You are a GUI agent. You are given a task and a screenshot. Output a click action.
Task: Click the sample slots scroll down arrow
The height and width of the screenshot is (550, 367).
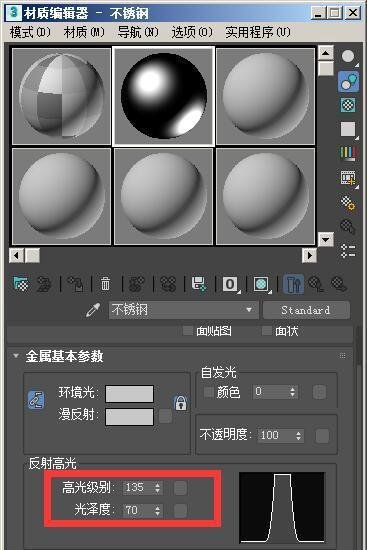pyautogui.click(x=326, y=240)
